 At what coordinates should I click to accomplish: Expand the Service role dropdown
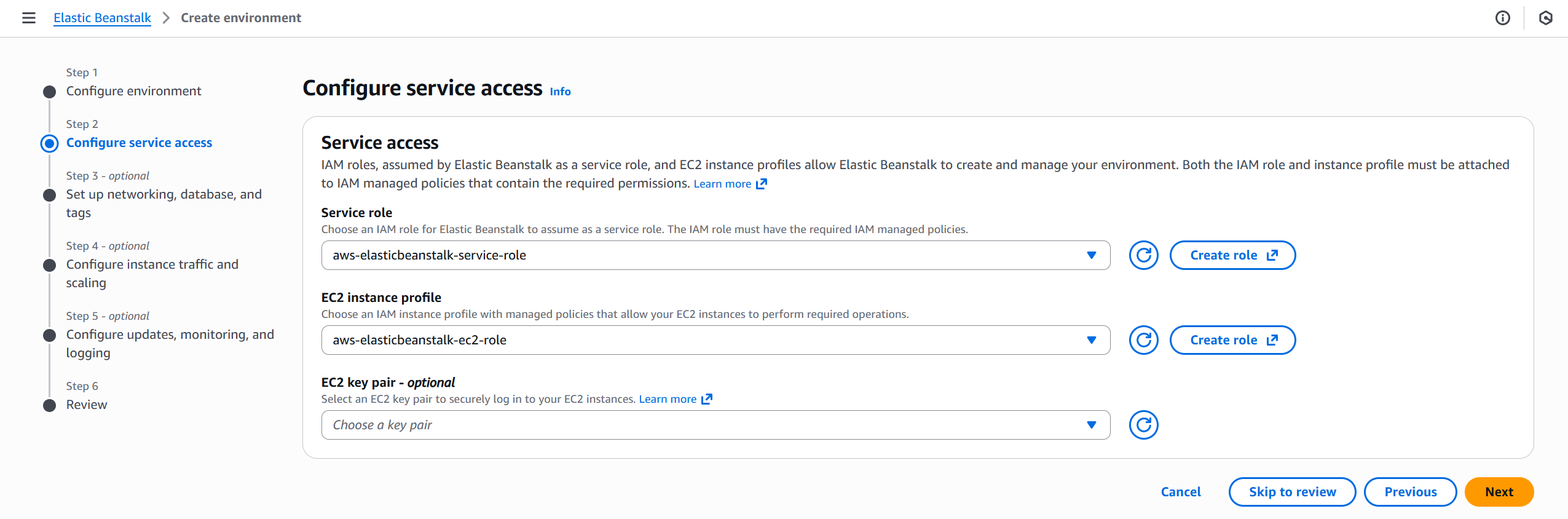coord(715,255)
